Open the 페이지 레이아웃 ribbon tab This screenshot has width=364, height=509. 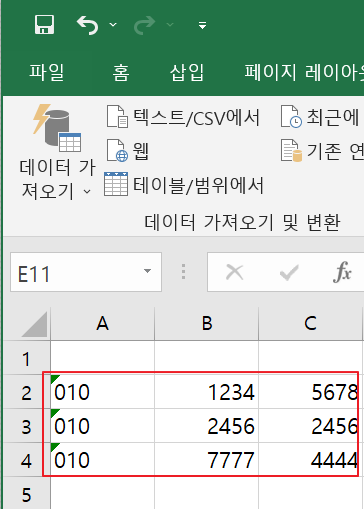click(304, 72)
